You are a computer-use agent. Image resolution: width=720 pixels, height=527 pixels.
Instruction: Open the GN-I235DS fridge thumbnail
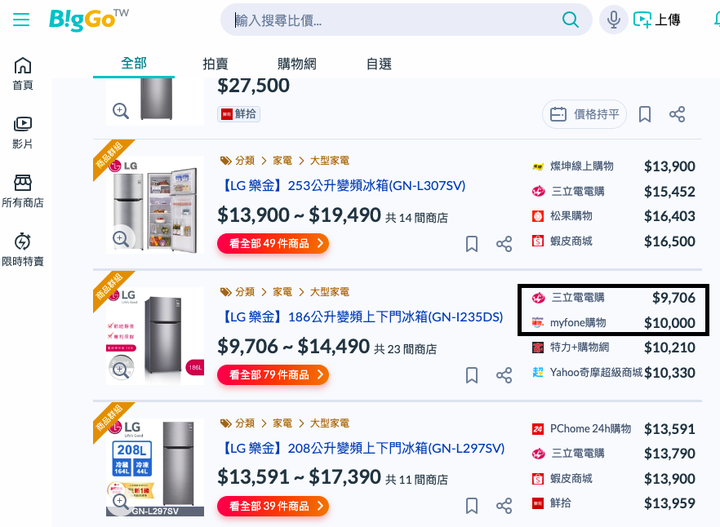pyautogui.click(x=155, y=336)
